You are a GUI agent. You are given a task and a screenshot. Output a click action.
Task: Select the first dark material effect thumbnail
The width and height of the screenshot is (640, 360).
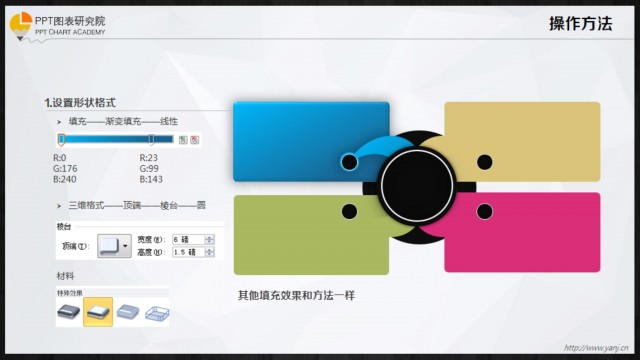pos(69,312)
